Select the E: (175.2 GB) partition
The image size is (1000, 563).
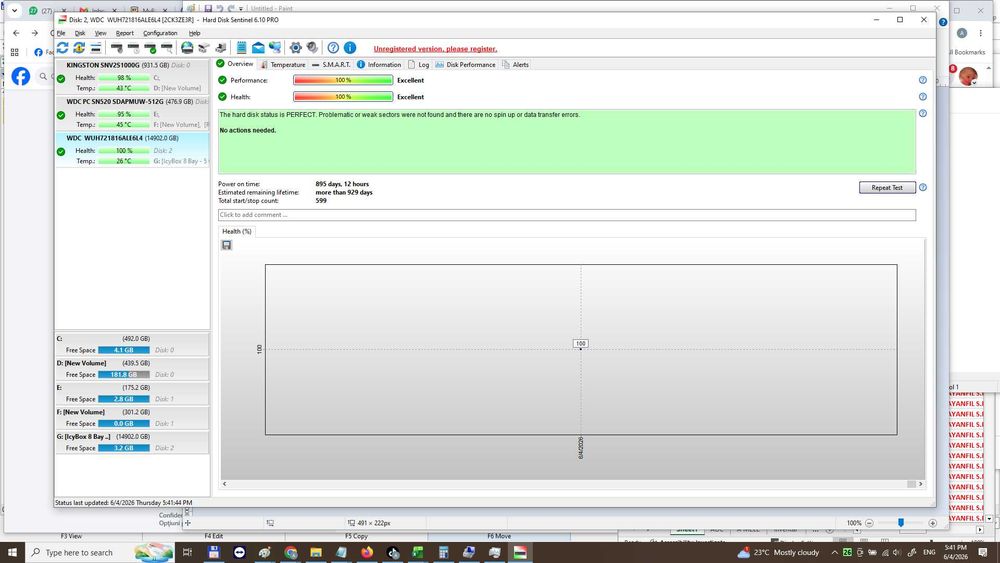coord(132,393)
